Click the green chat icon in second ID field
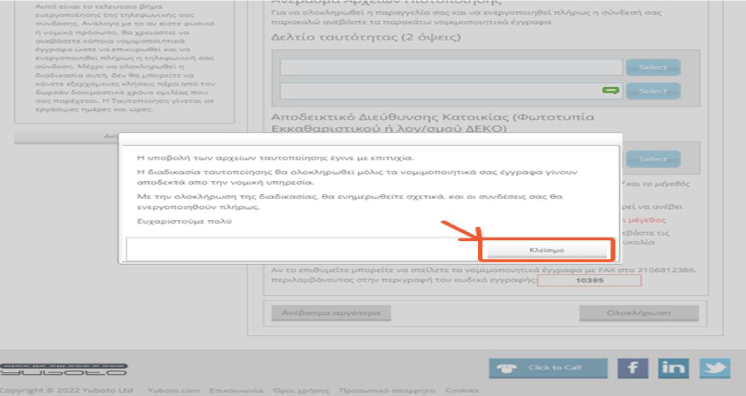The image size is (746, 396). click(x=610, y=90)
